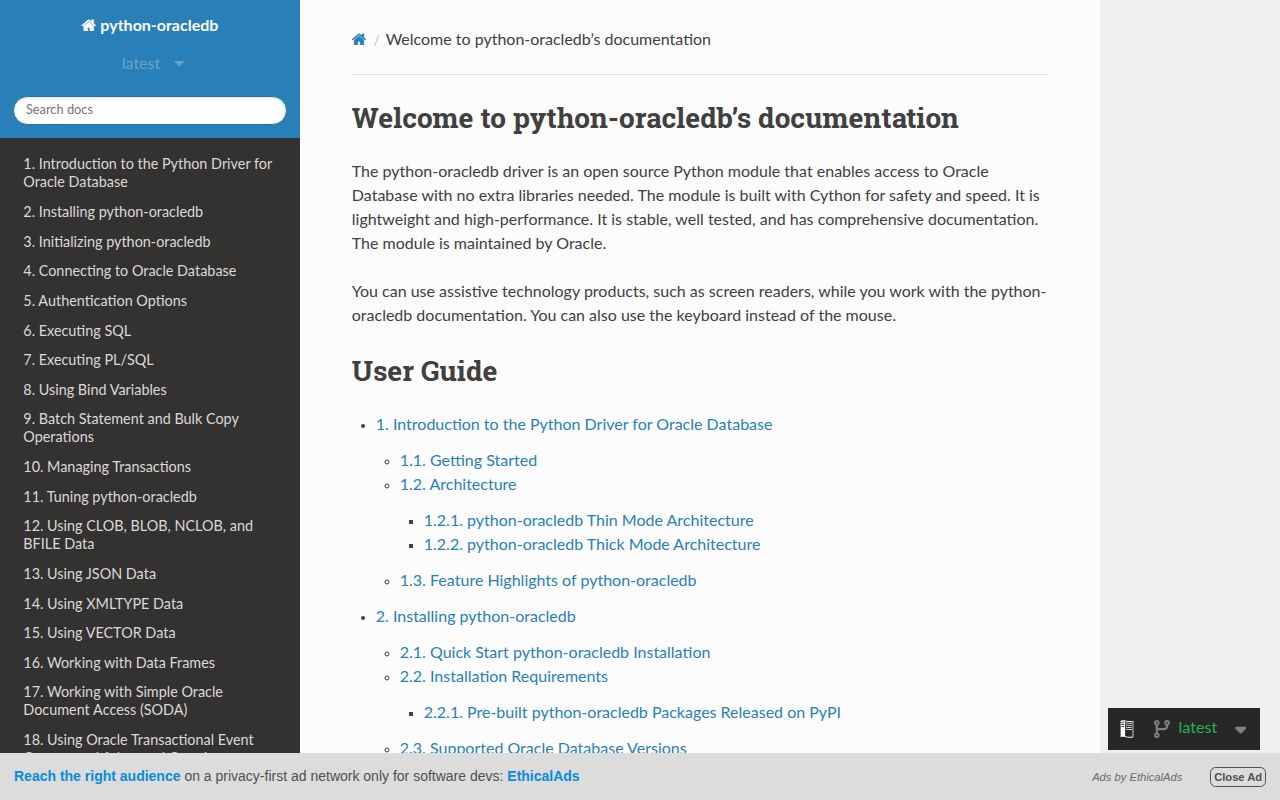Open the EthicalAds link in banner
This screenshot has width=1280, height=800.
tap(543, 776)
